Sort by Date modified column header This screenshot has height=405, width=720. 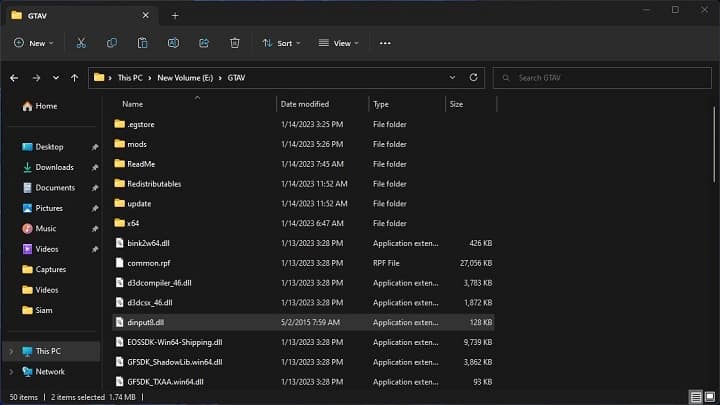[x=305, y=104]
